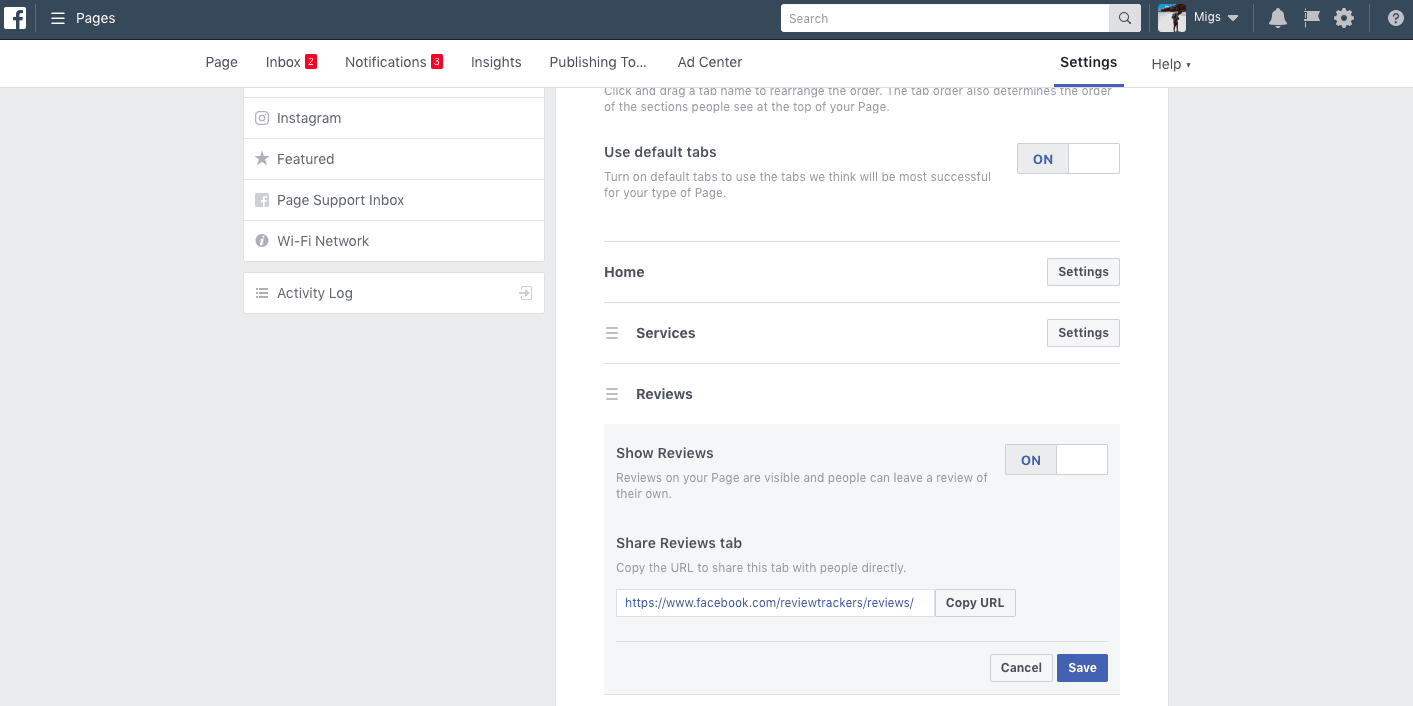Go to the Ad Center tab

point(709,62)
